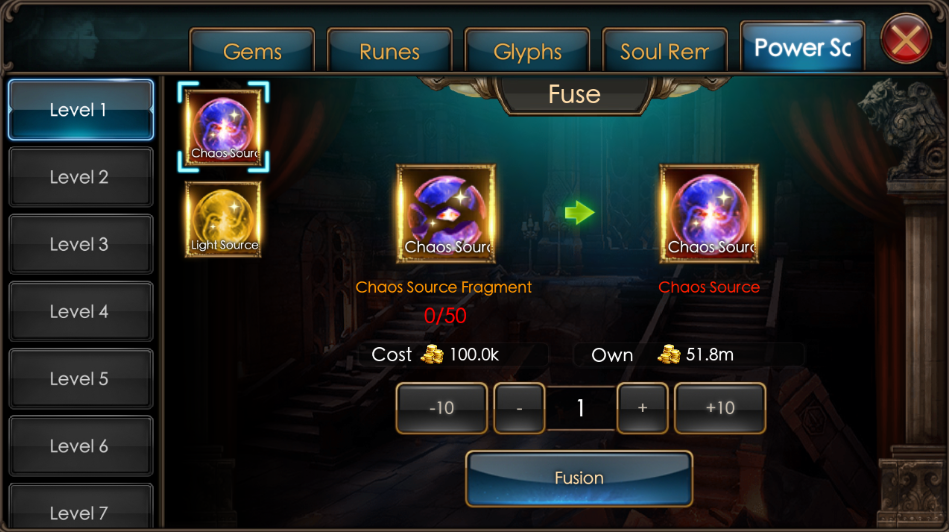Switch to the Runes tab
Viewport: 949px width, 532px height.
click(x=390, y=51)
